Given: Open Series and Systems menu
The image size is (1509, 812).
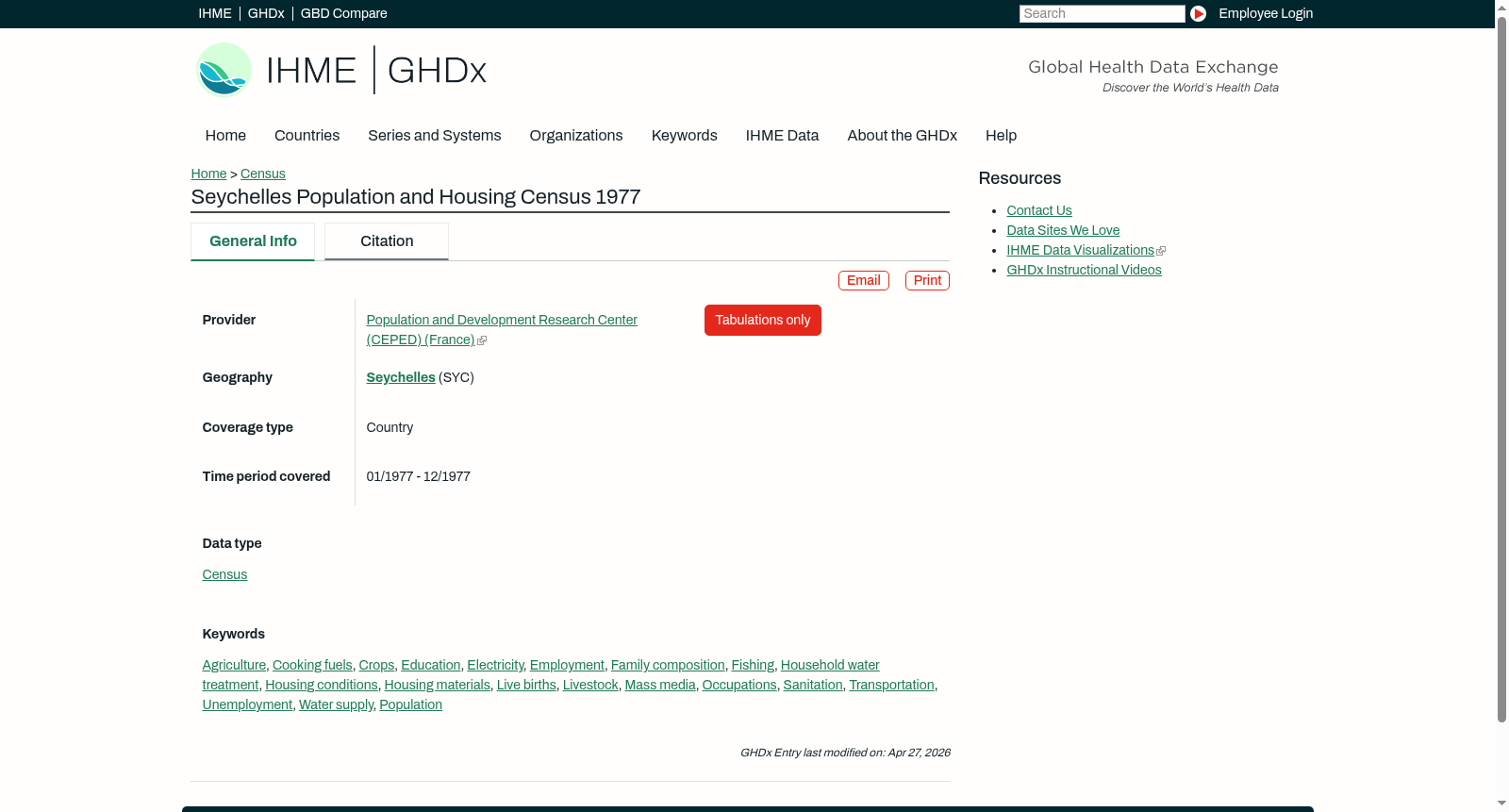Looking at the screenshot, I should [x=434, y=136].
